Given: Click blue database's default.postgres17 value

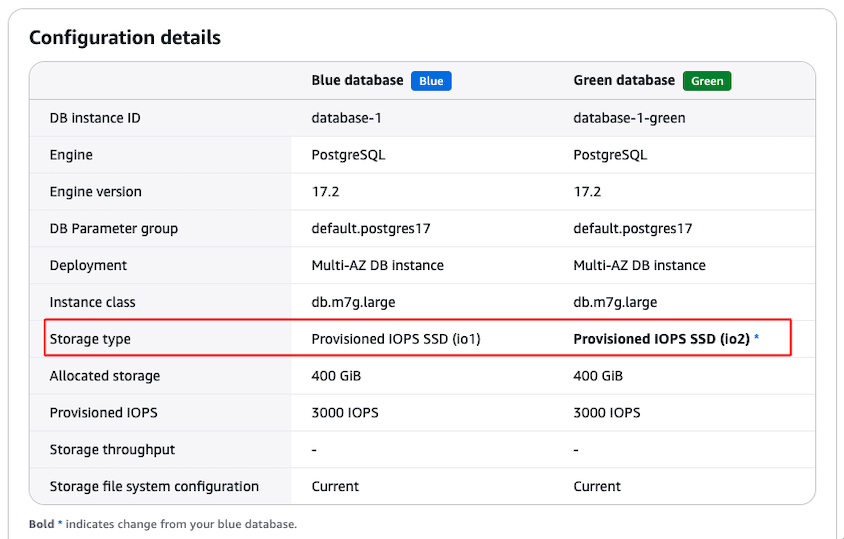Looking at the screenshot, I should click(x=371, y=229).
